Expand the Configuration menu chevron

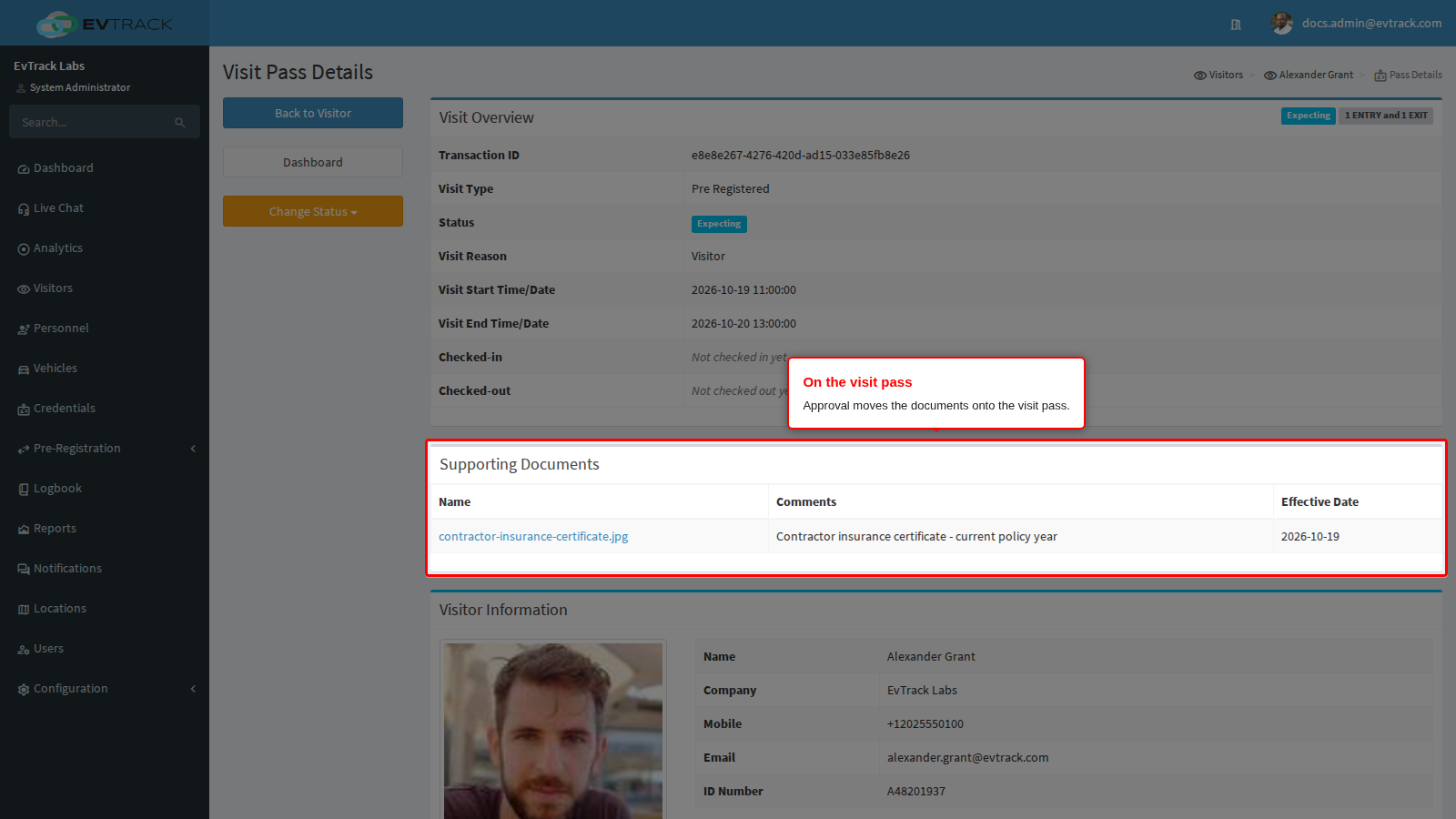[193, 689]
